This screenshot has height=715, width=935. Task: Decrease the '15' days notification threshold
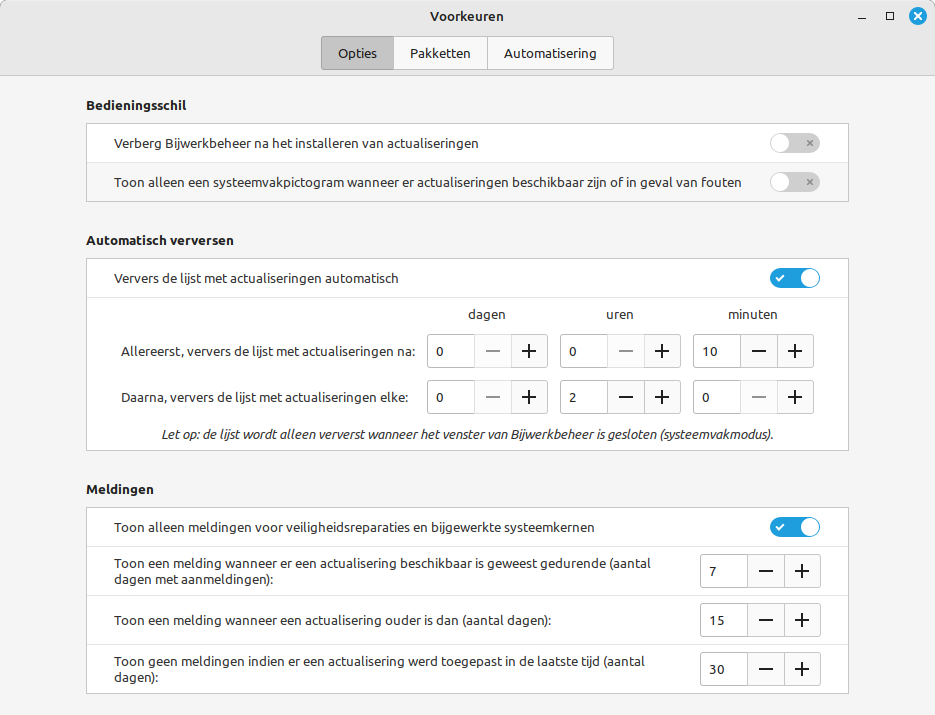766,620
